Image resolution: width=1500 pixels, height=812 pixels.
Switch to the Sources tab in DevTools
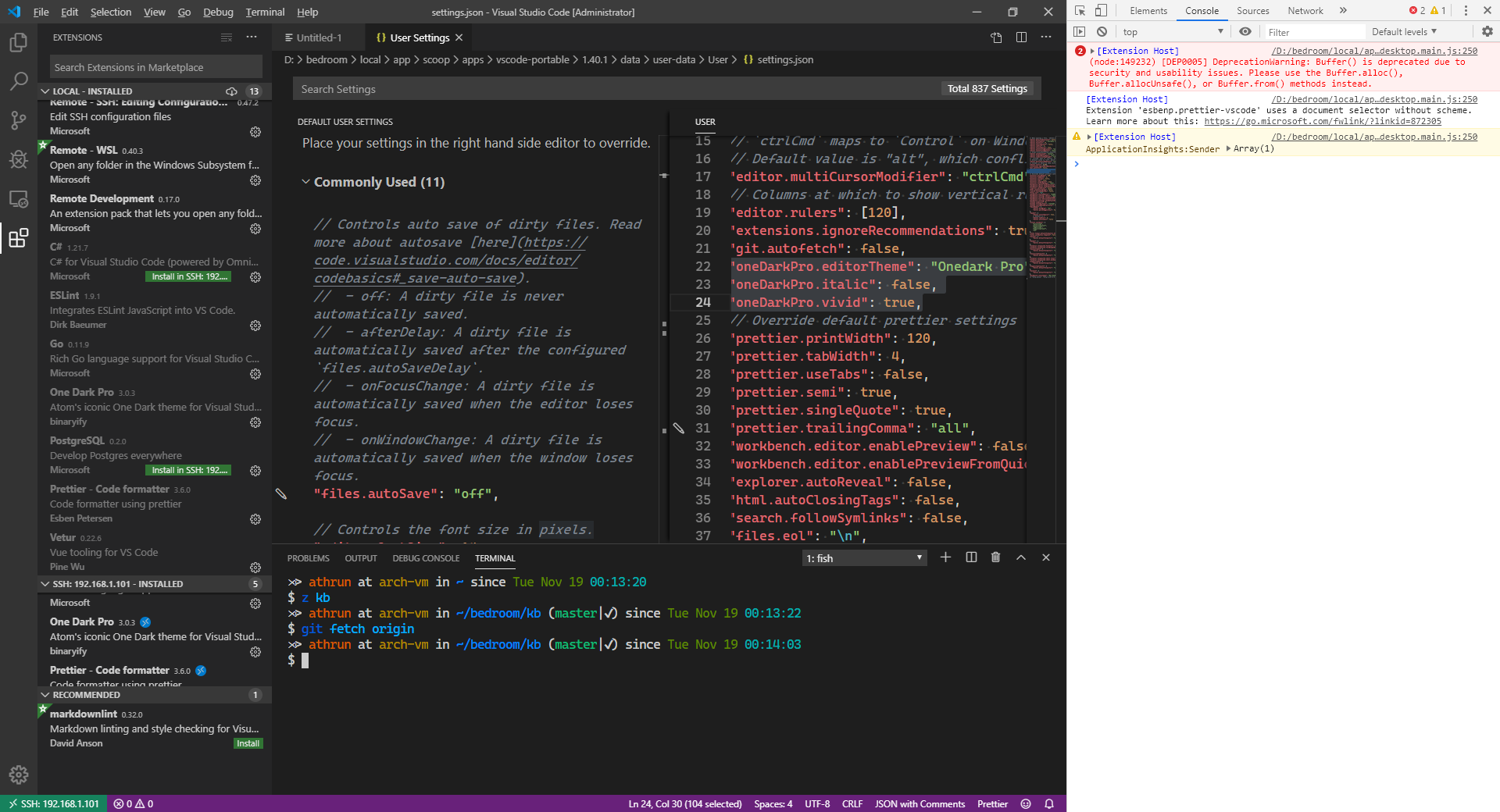pos(1253,10)
